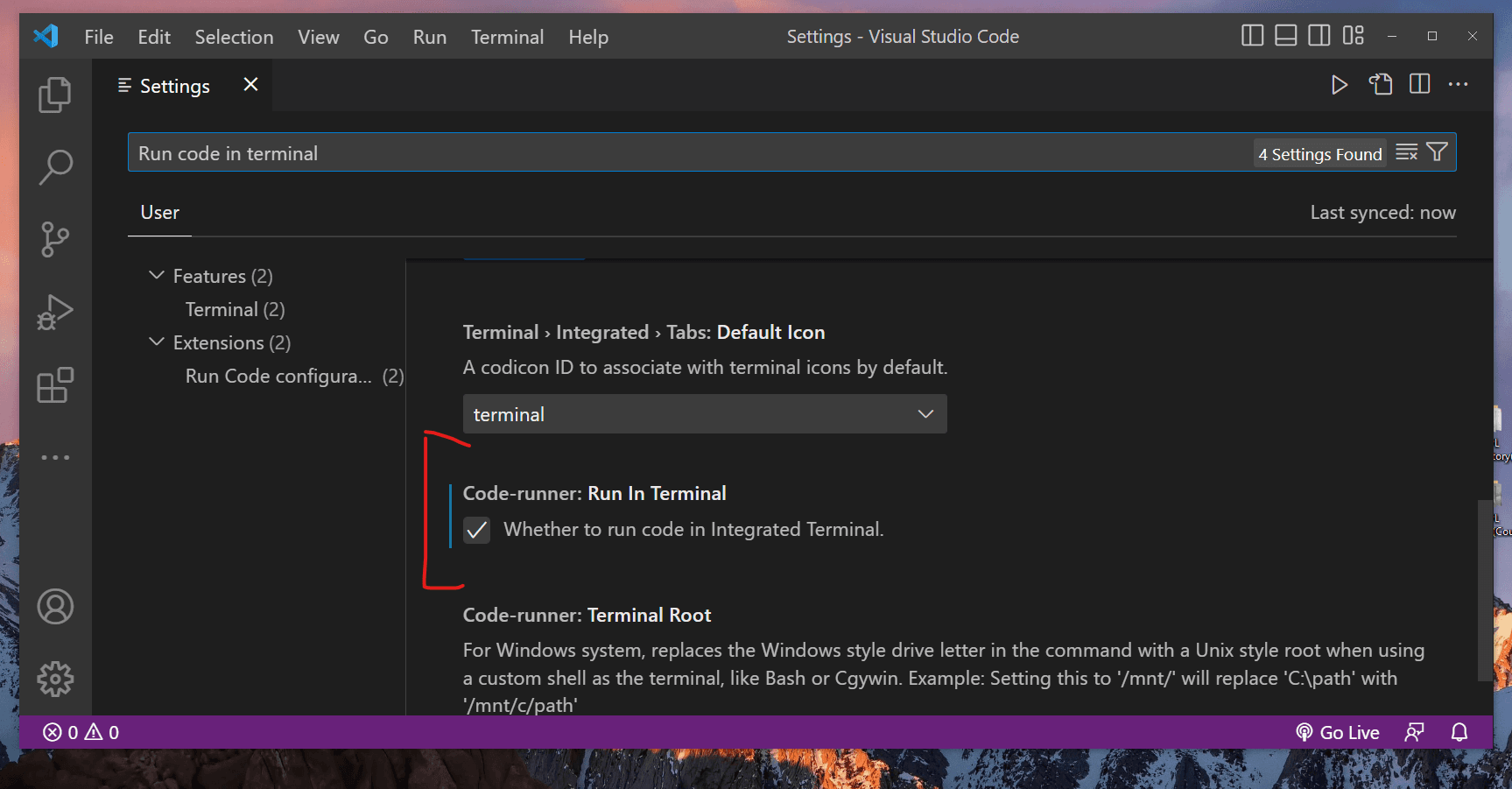Screen dimensions: 1512x789
Task: Open the settings filter funnel
Action: click(x=1438, y=152)
